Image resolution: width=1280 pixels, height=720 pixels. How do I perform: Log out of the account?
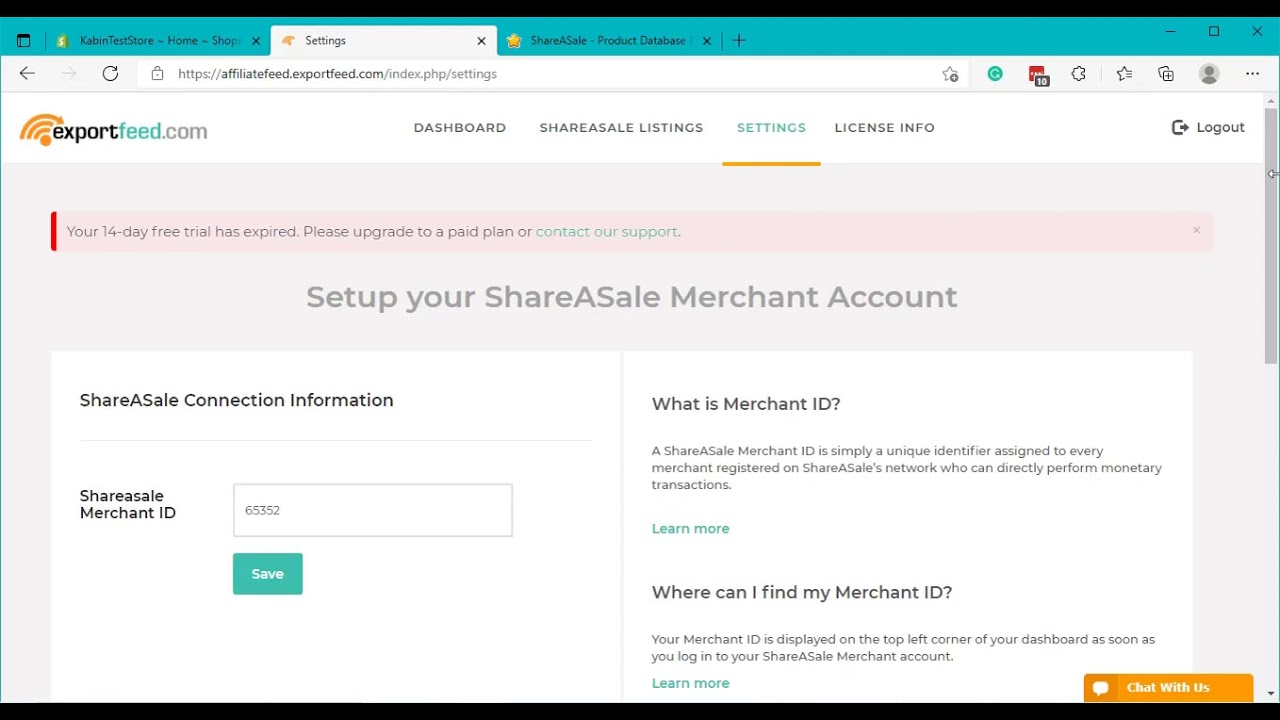point(1208,128)
